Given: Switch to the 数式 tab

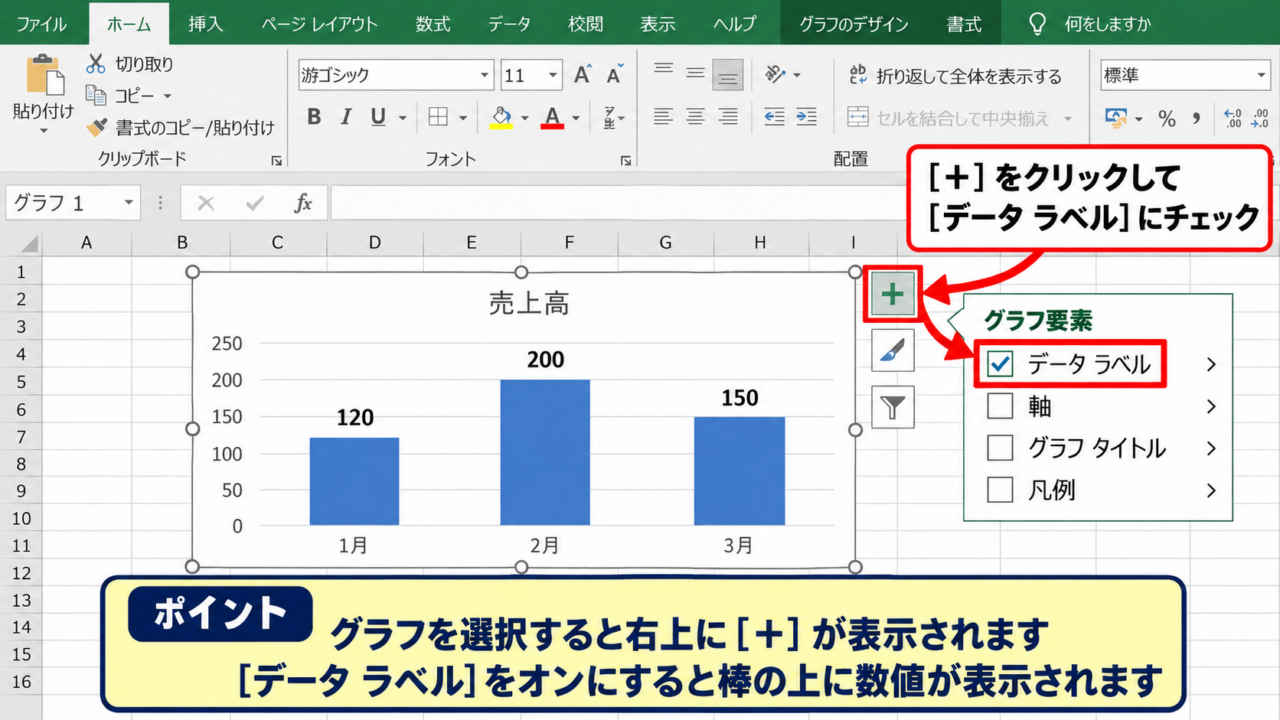Looking at the screenshot, I should tap(433, 24).
